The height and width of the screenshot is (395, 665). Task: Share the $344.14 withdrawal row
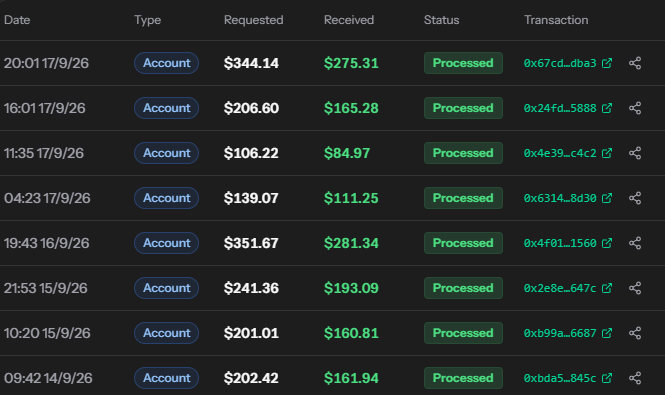coord(635,63)
